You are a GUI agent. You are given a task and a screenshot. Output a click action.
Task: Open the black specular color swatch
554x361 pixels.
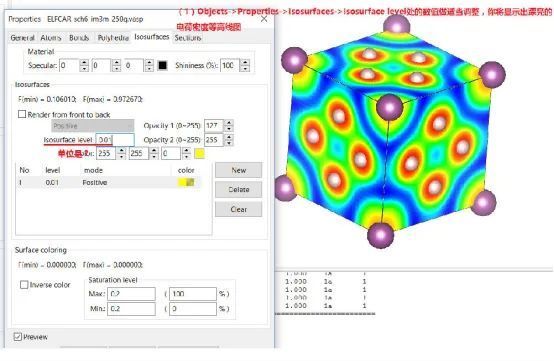[162, 65]
